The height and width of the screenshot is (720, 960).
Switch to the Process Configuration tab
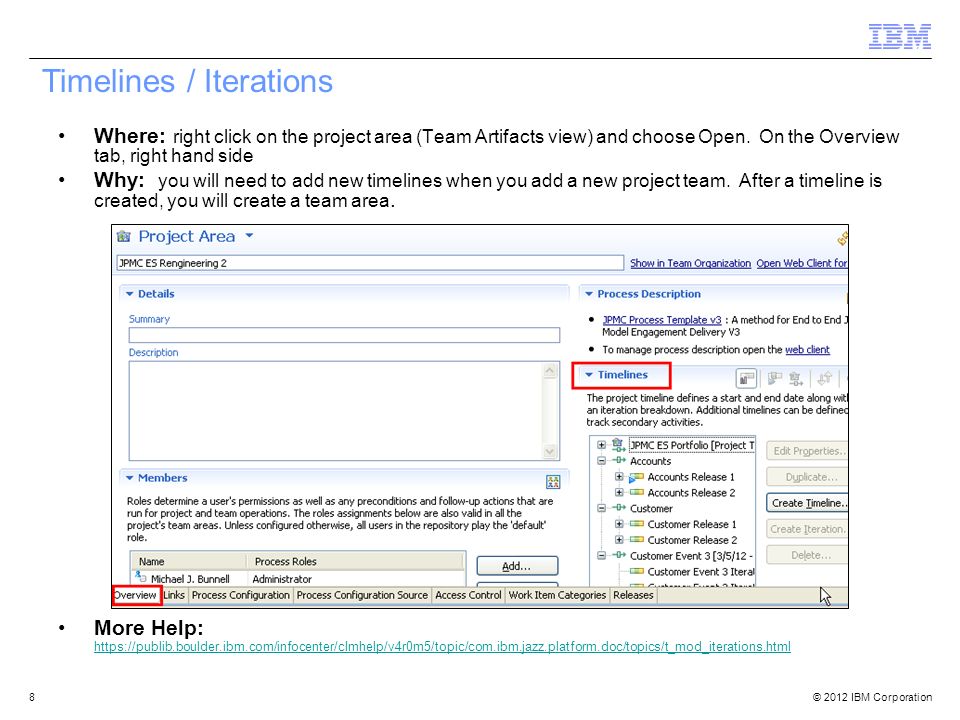(x=240, y=595)
